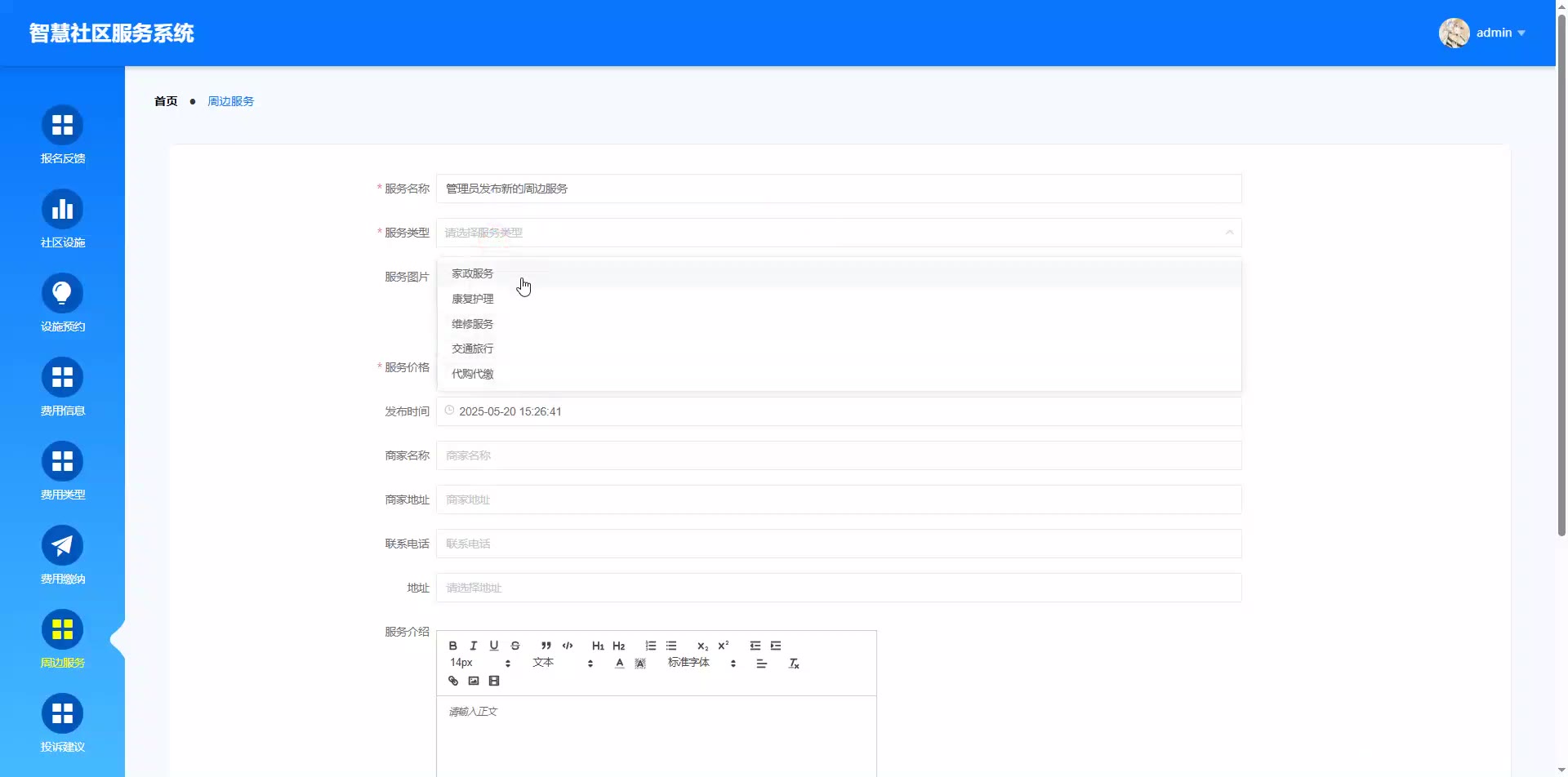Screen dimensions: 1568x777
Task: Toggle bold formatting in service intro editor
Action: tap(453, 646)
